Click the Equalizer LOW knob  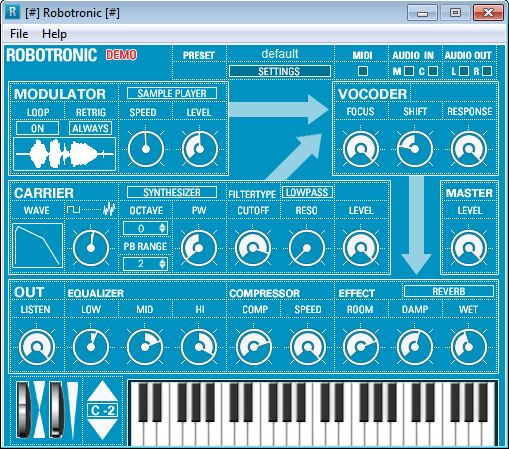click(x=91, y=347)
